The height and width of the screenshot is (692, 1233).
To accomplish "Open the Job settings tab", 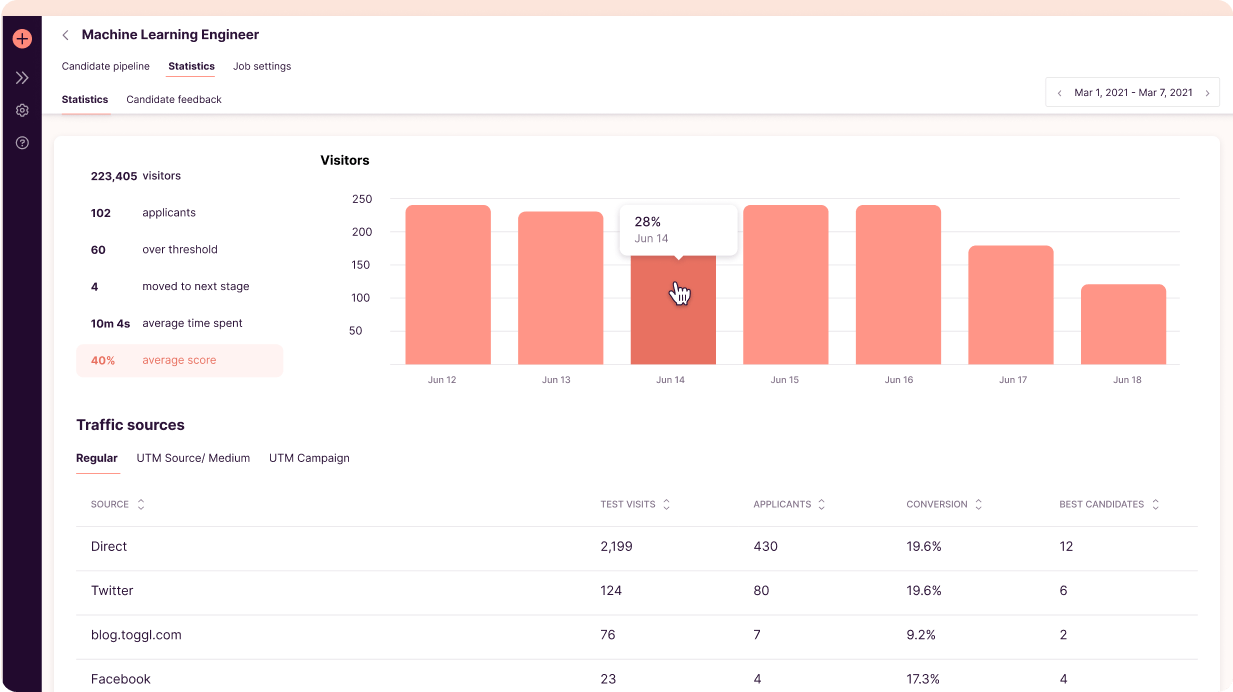I will pos(262,67).
